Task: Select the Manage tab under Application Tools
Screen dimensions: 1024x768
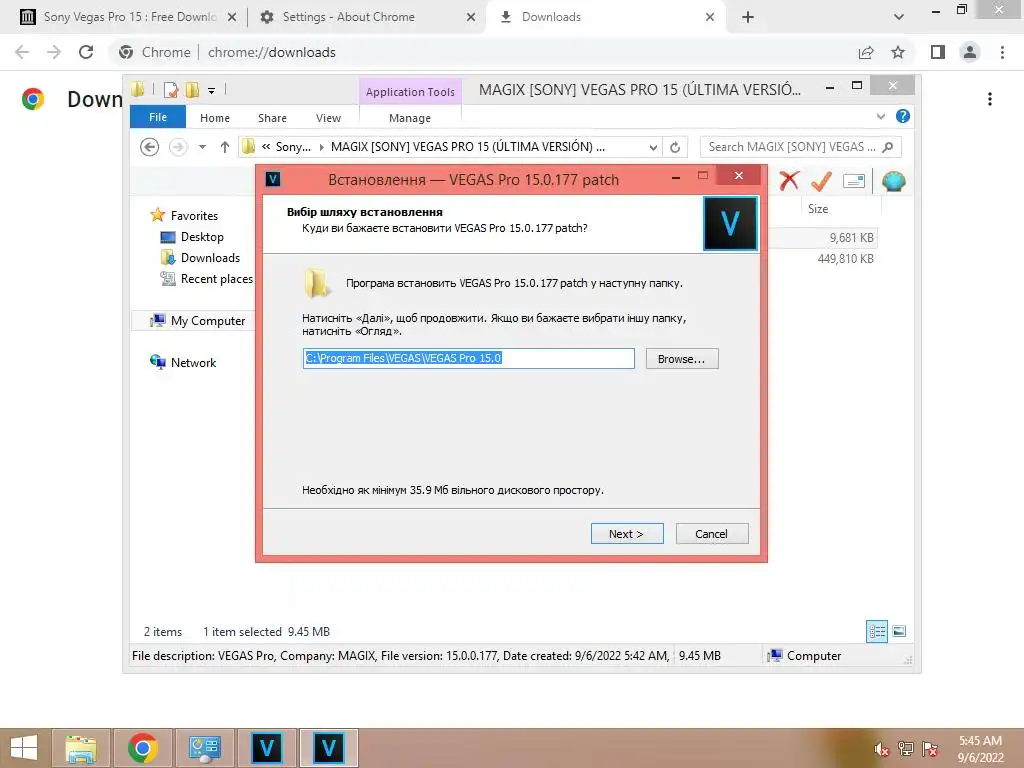Action: tap(410, 118)
